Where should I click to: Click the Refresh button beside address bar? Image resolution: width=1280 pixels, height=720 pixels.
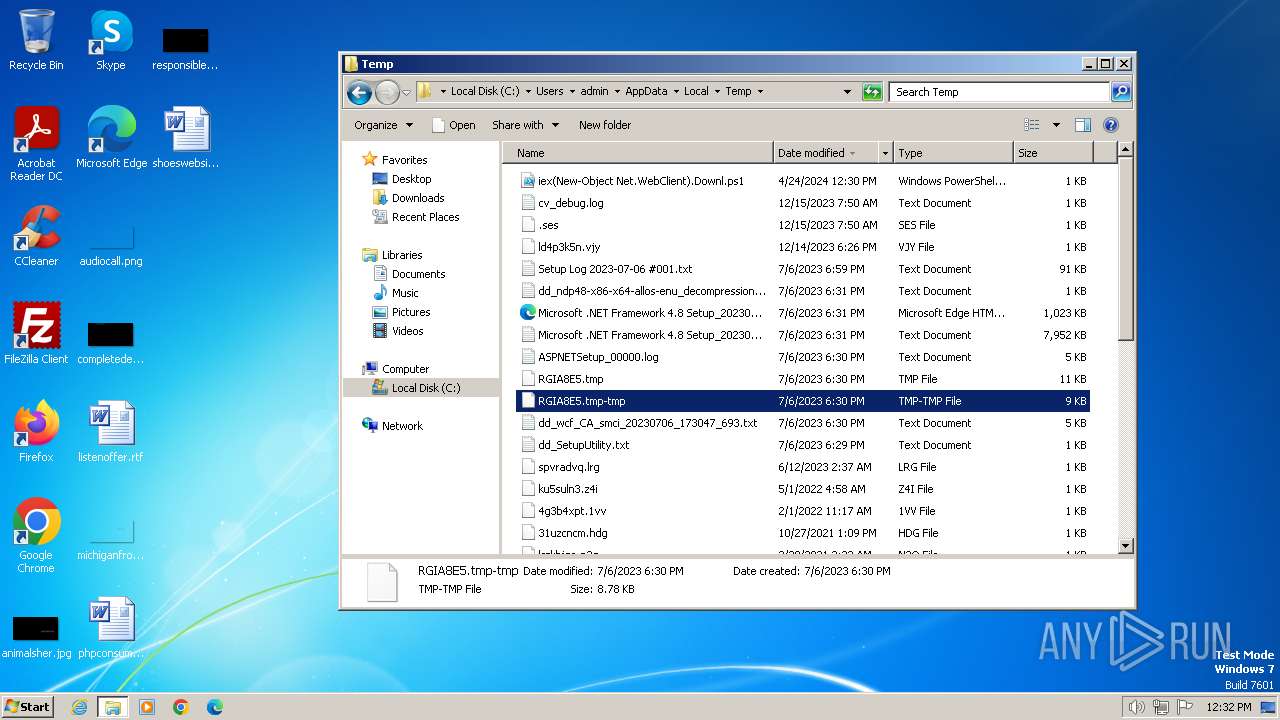tap(872, 92)
